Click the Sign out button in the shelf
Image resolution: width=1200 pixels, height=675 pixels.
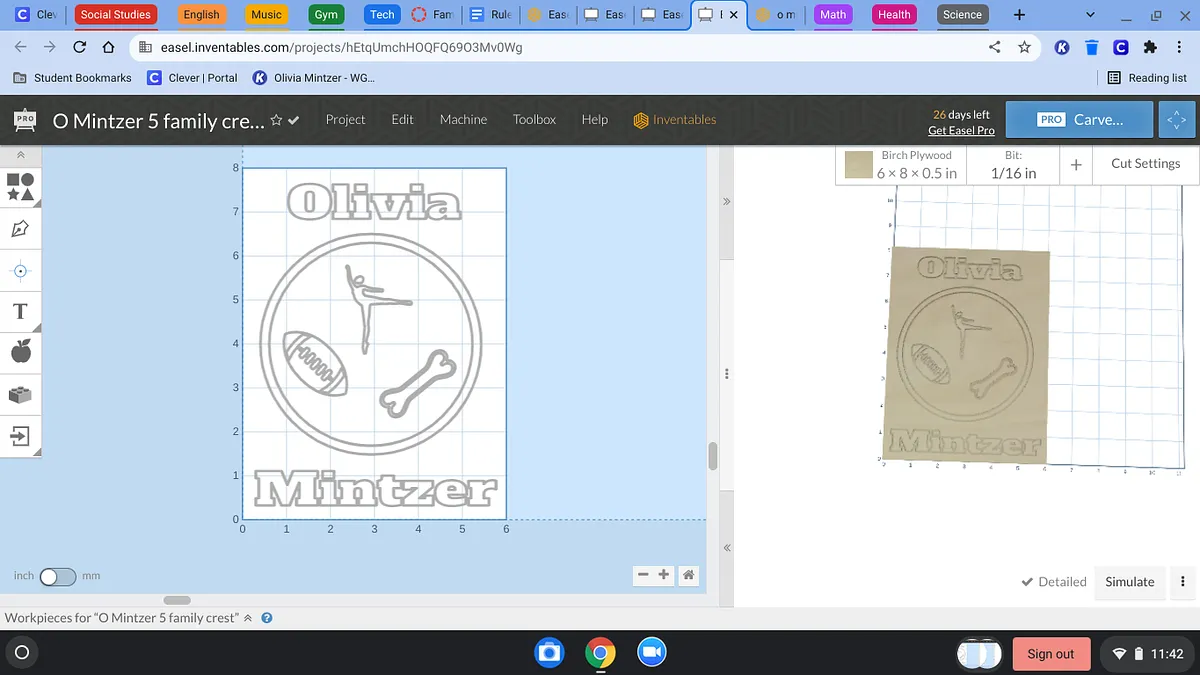click(1050, 654)
